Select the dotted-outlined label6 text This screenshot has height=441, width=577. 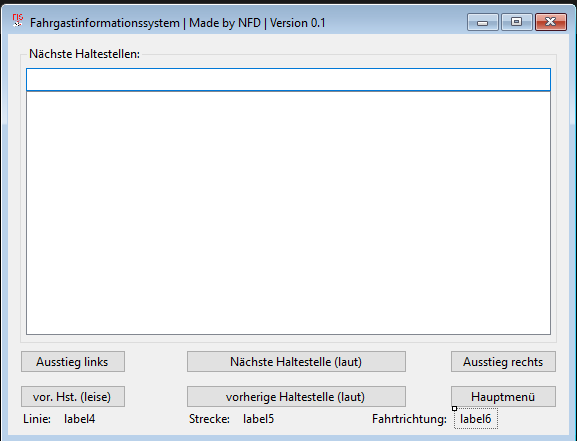click(x=476, y=419)
